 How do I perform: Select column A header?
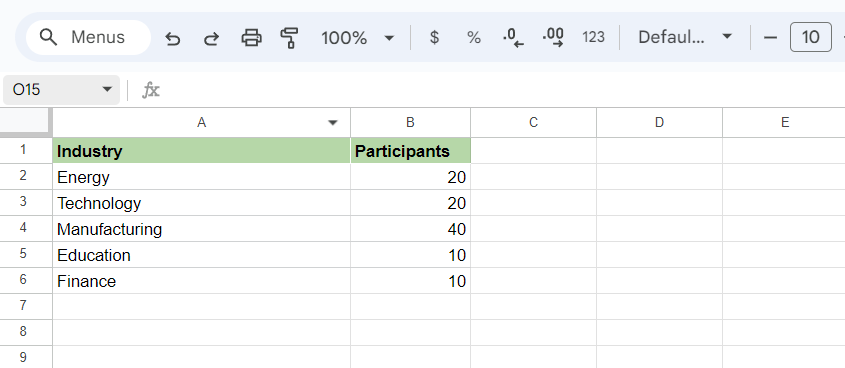click(x=202, y=123)
